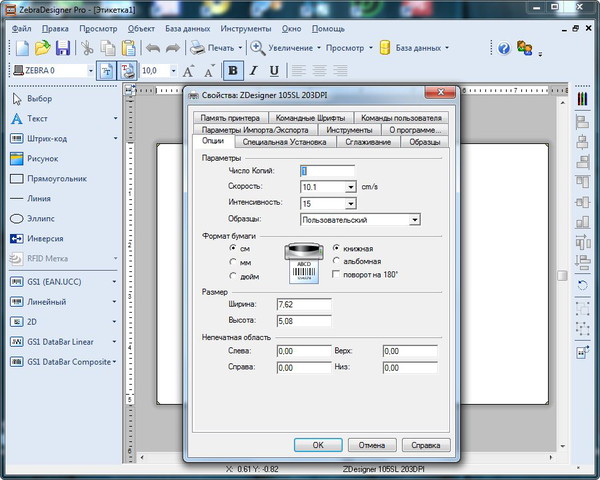Open the Инструменты menu

pos(246,29)
